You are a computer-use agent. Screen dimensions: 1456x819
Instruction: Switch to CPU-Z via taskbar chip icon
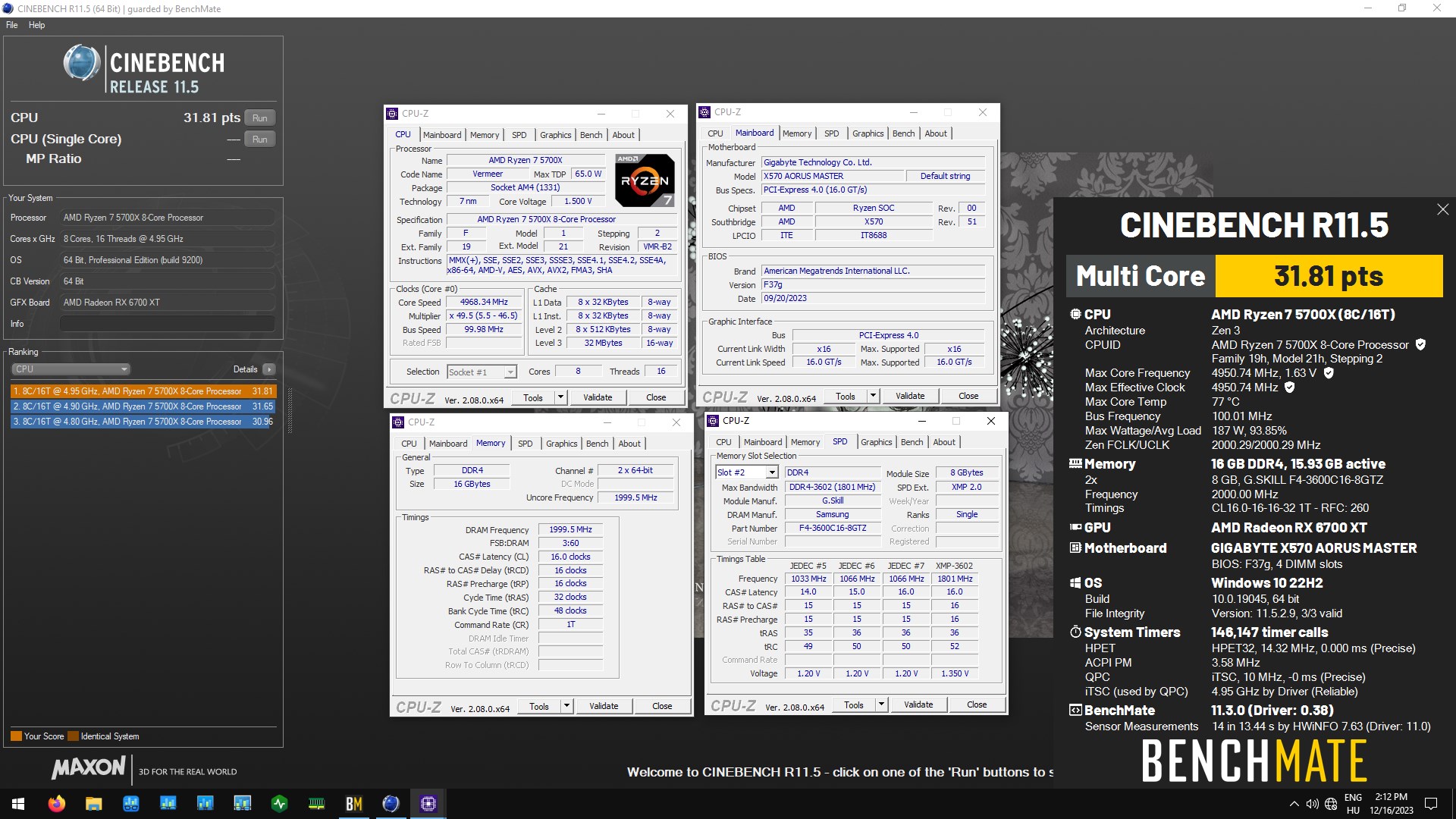click(x=428, y=804)
